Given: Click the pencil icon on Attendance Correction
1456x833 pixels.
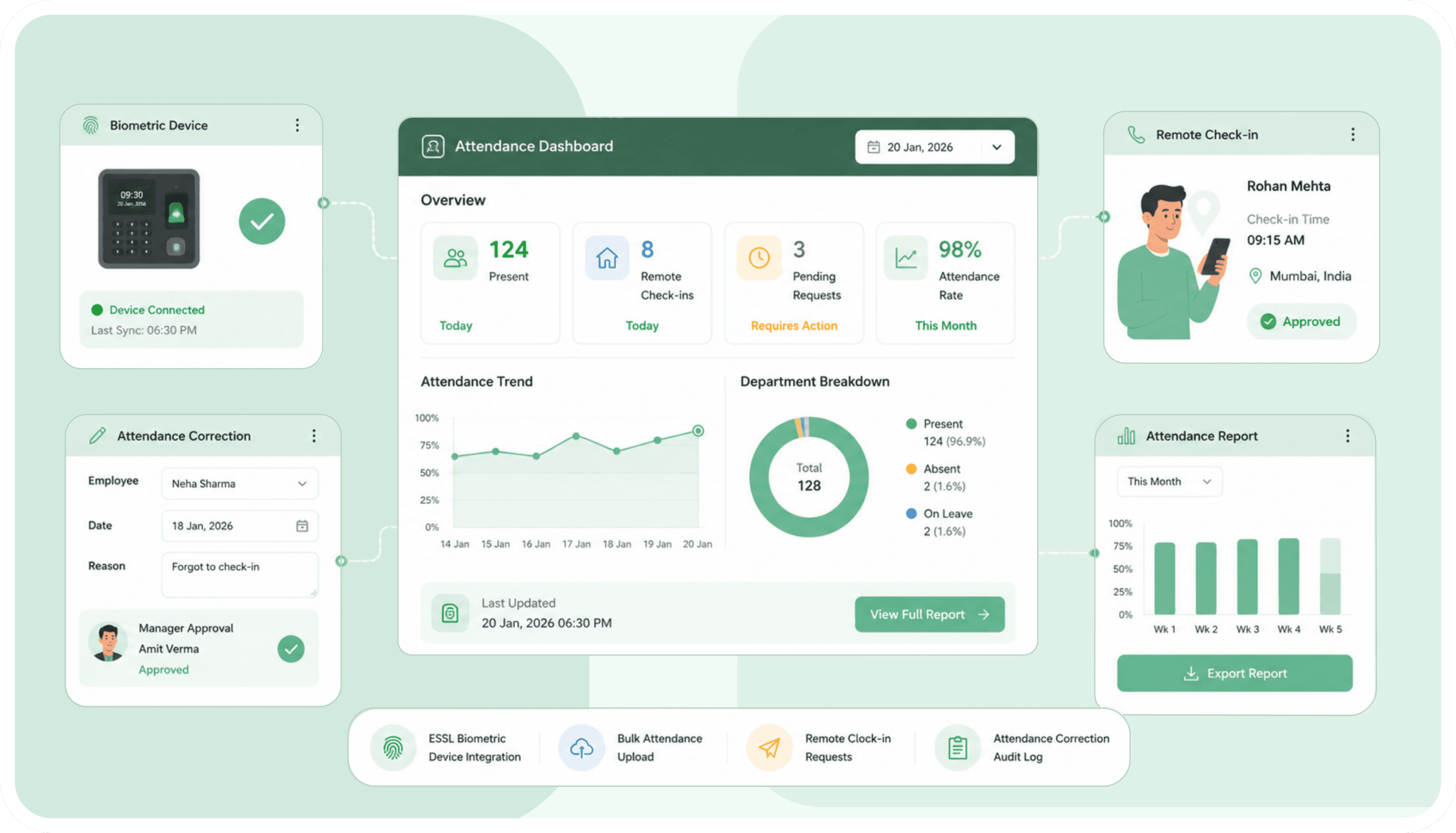Looking at the screenshot, I should 97,436.
